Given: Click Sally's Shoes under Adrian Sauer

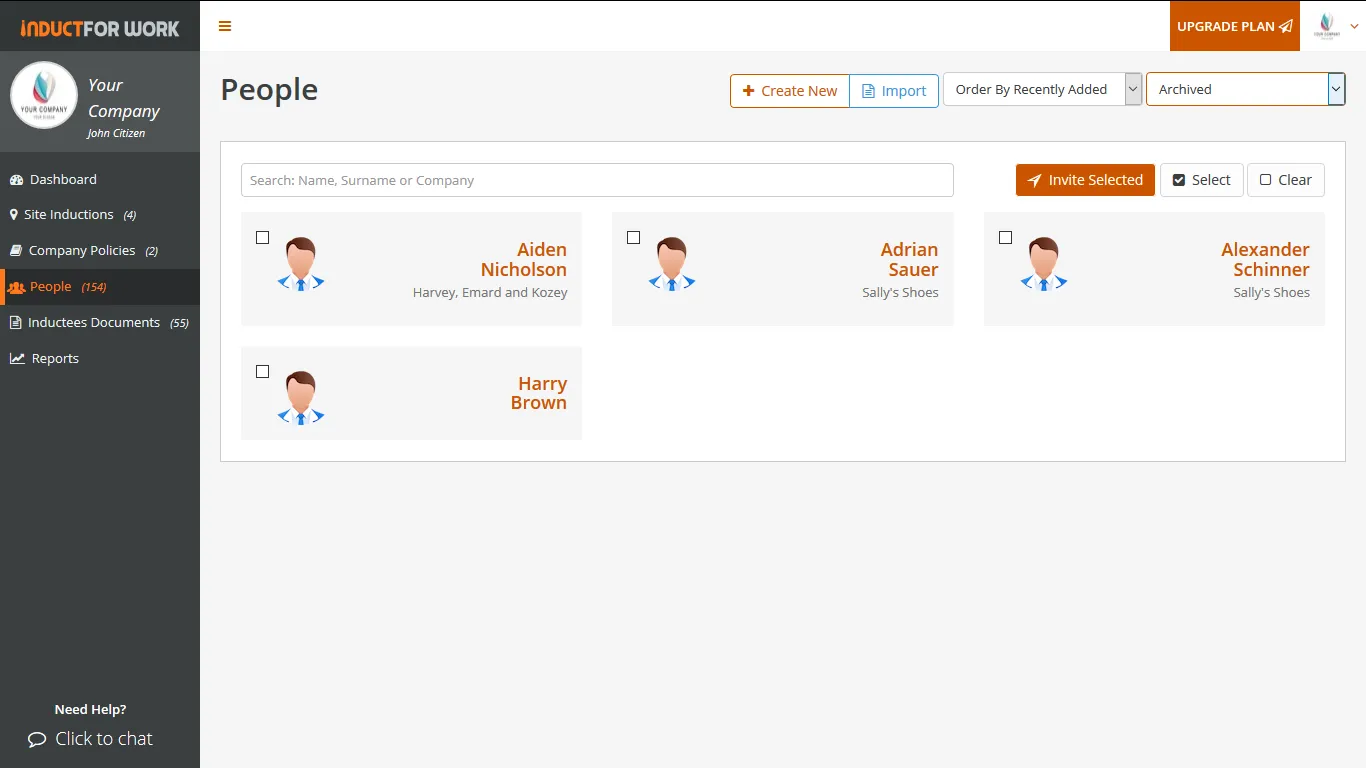Looking at the screenshot, I should [x=900, y=293].
